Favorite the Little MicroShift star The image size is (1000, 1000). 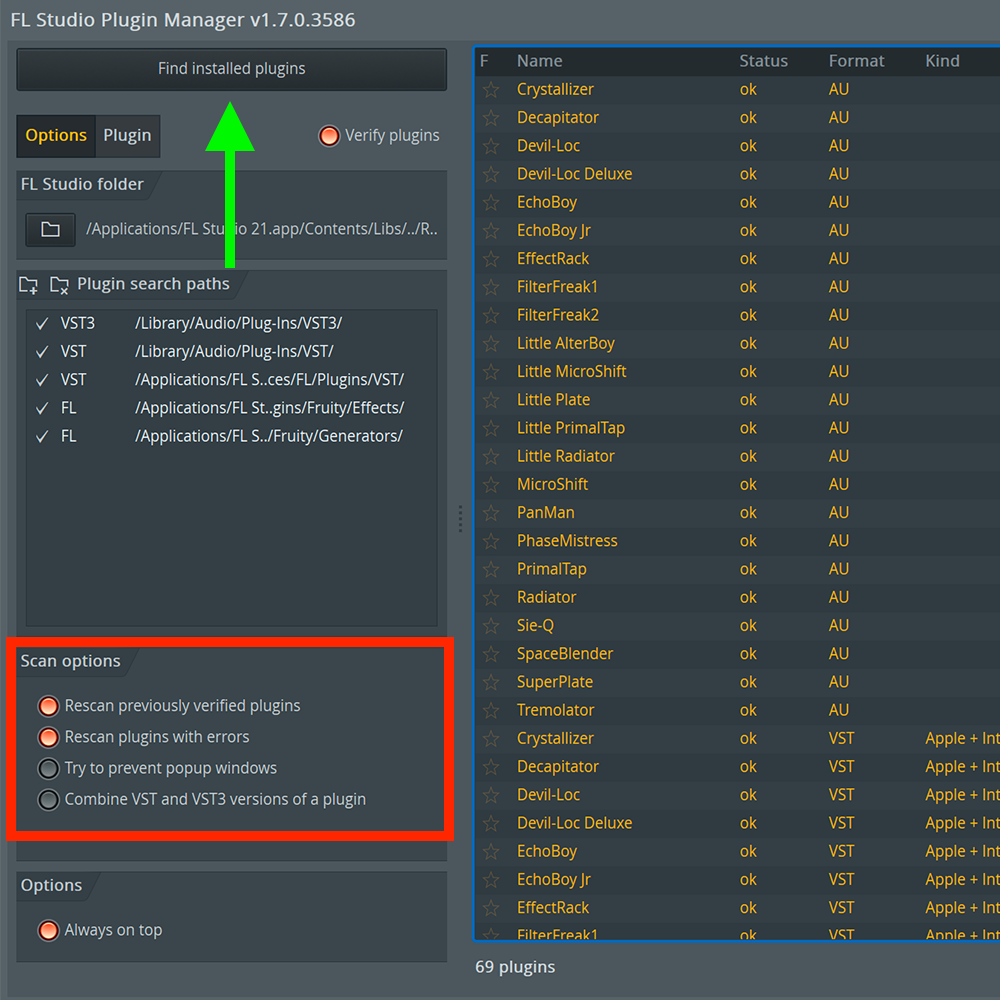491,372
